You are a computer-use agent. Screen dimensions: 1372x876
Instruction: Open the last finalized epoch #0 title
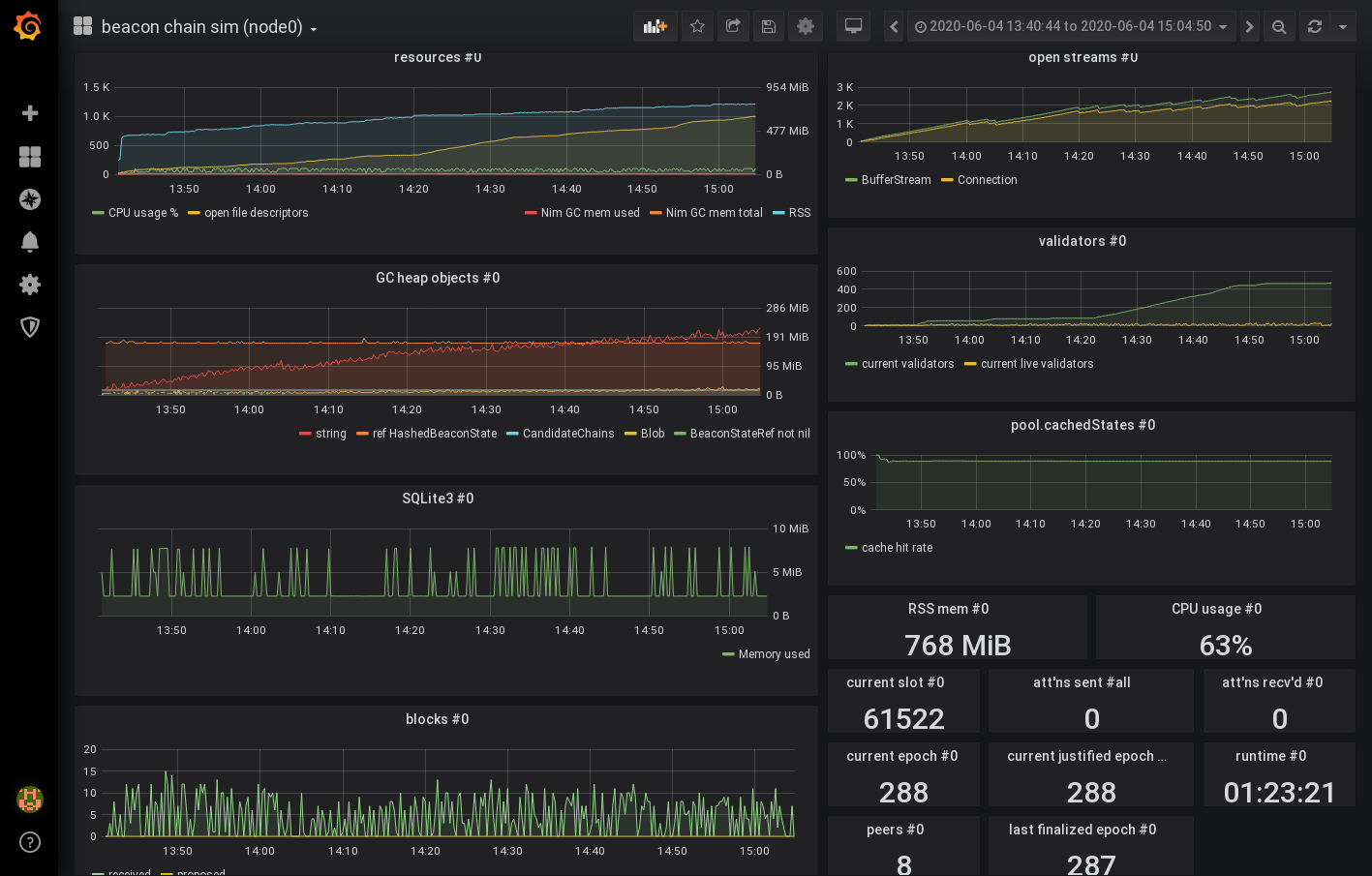click(x=1082, y=830)
